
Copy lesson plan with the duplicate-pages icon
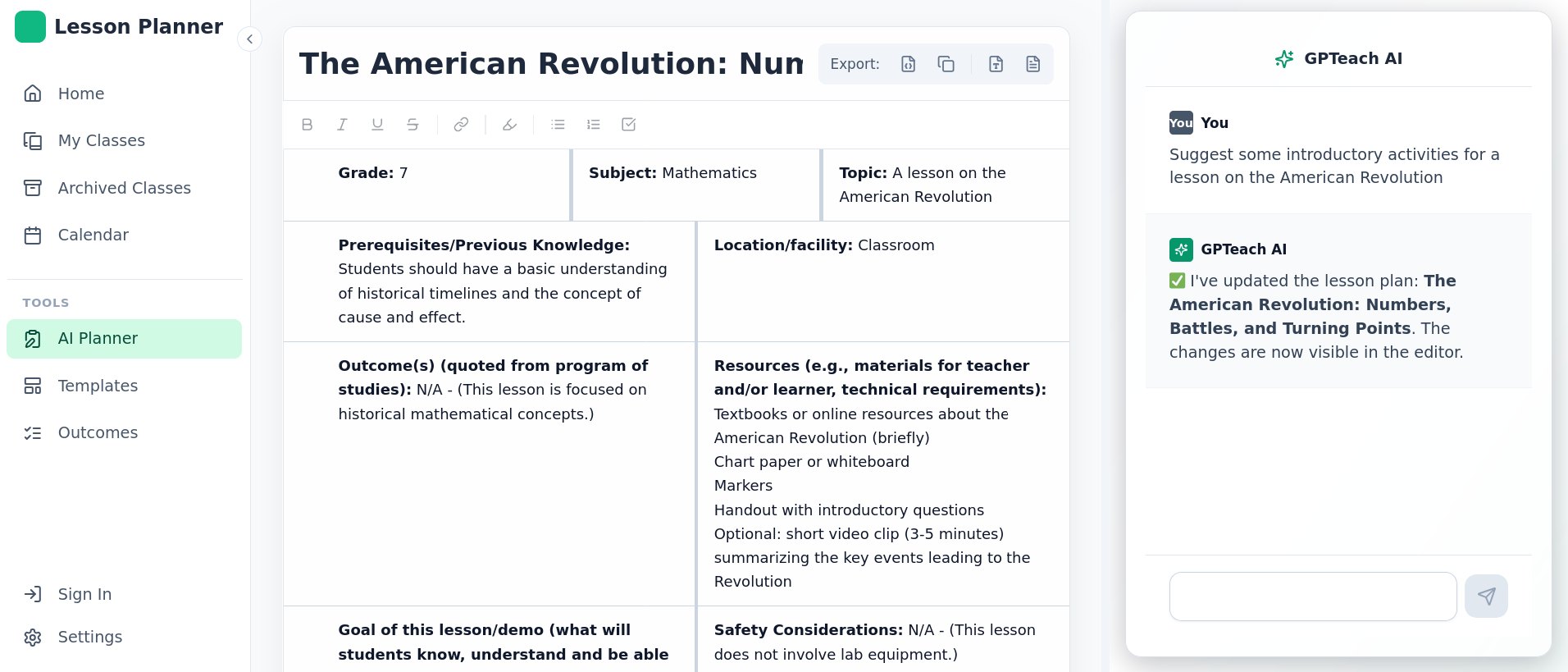coord(946,64)
